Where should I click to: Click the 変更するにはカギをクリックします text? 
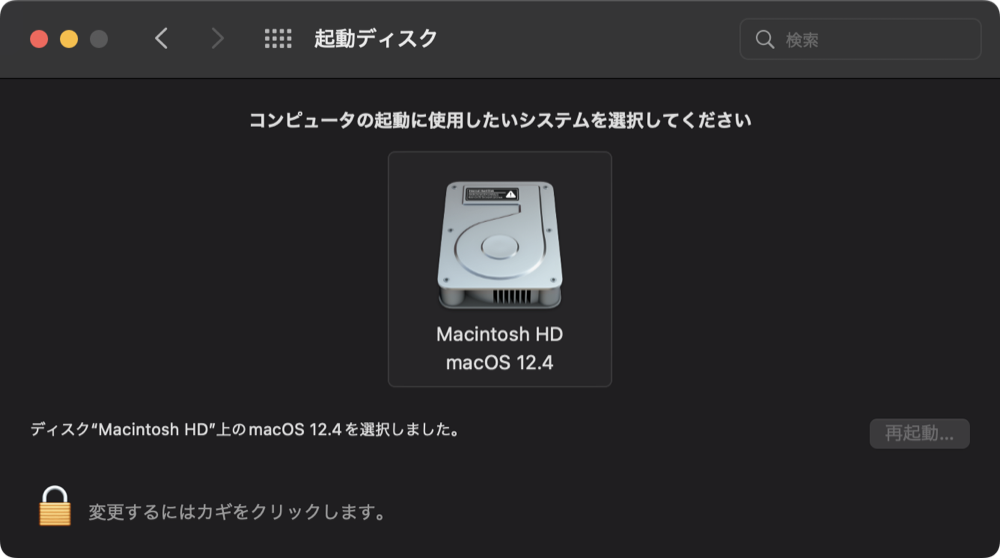click(237, 511)
